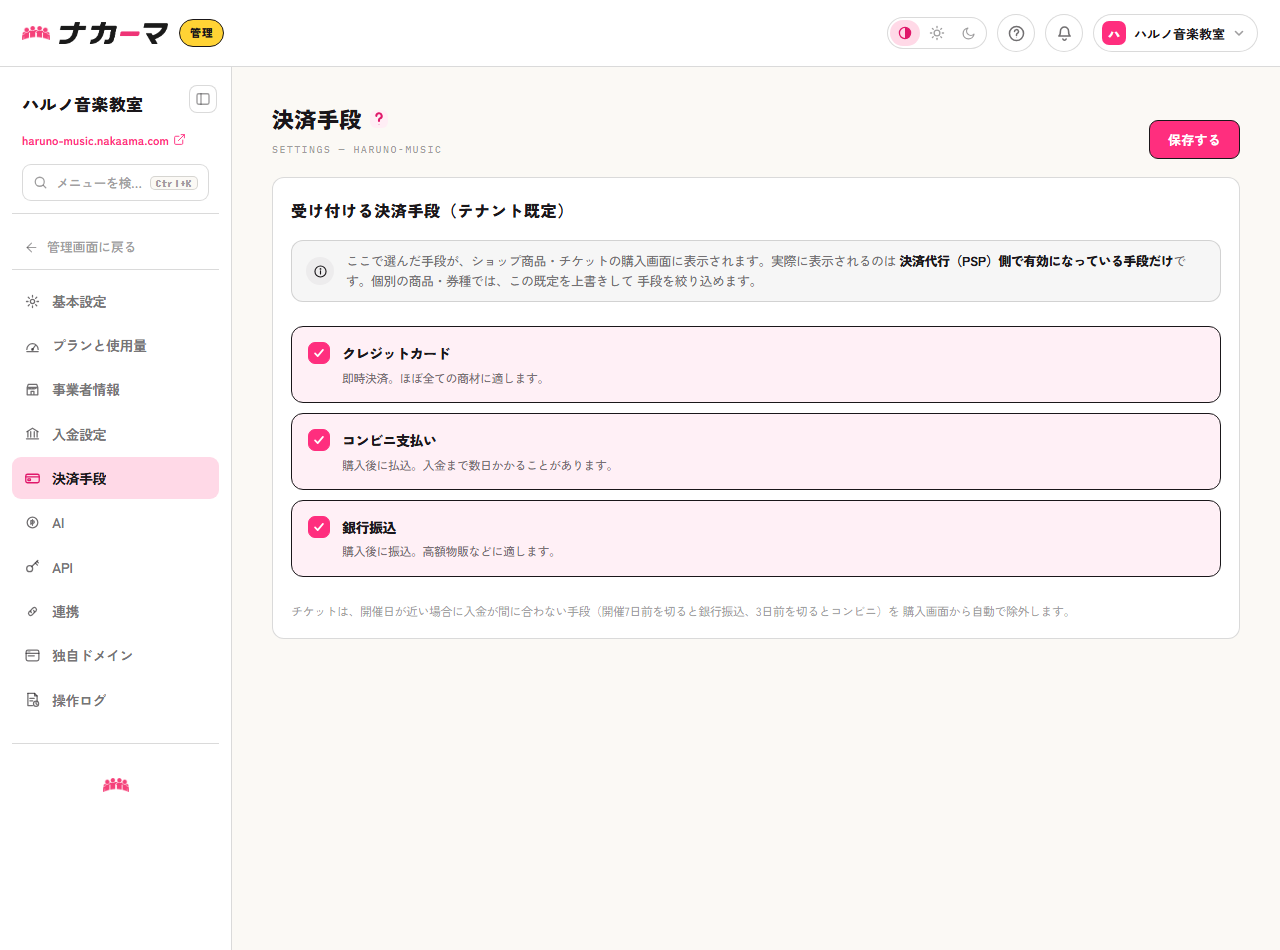Switch to light theme sun icon
Screen dimensions: 1280x950
click(937, 33)
